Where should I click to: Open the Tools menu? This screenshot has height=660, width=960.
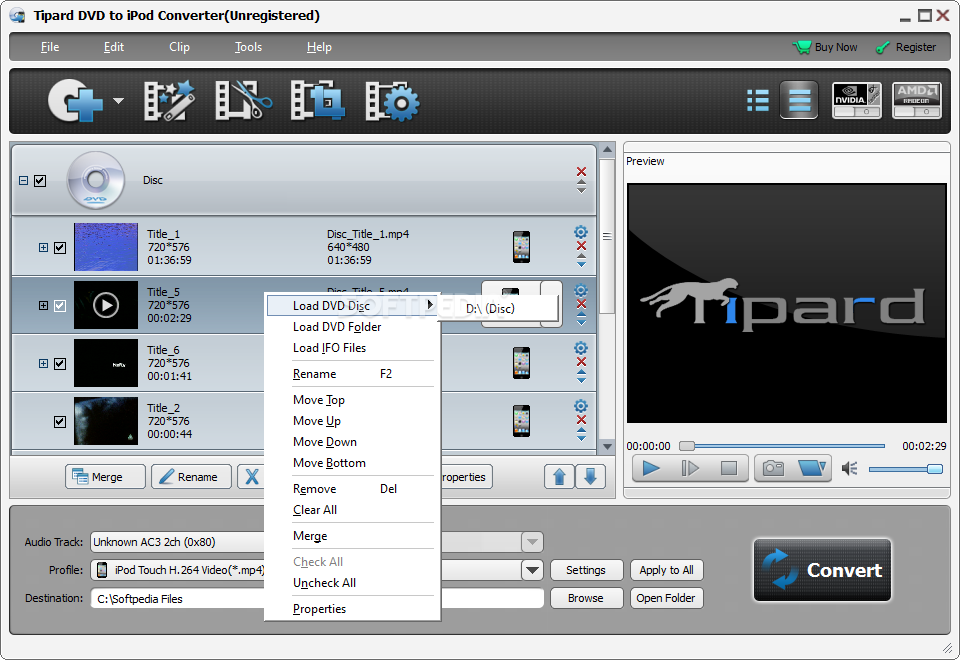point(249,47)
